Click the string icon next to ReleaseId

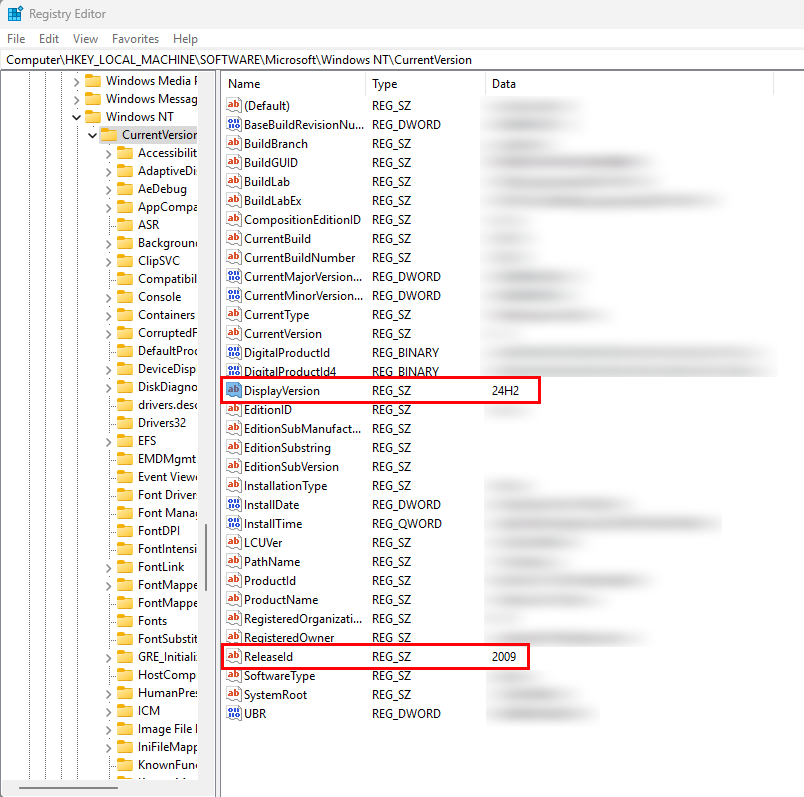(234, 657)
